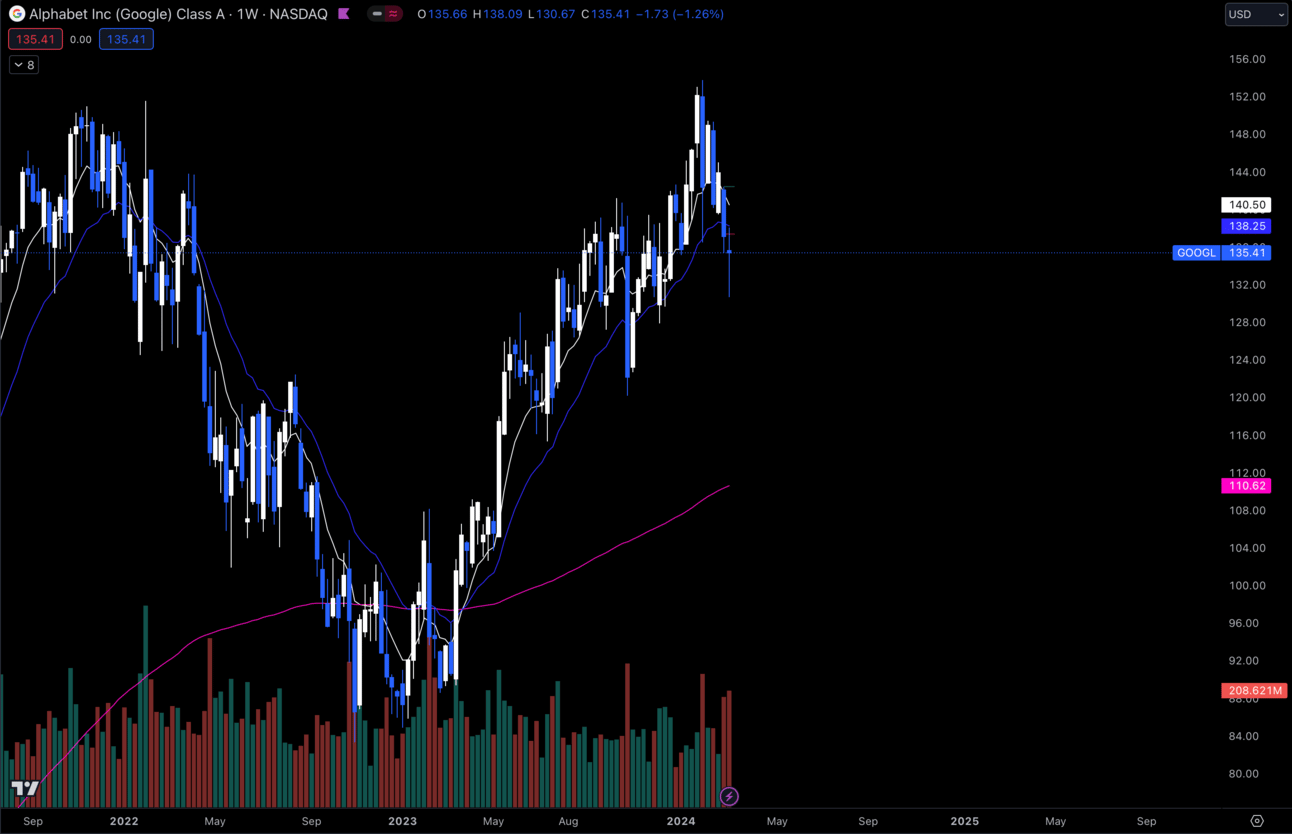Click the white 140.50 moving average price label
This screenshot has height=834, width=1292.
(1247, 205)
